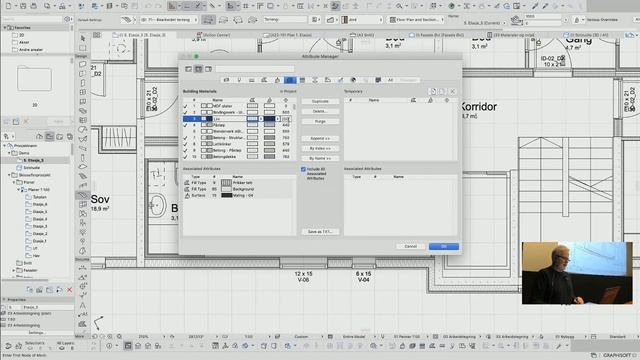The width and height of the screenshot is (640, 360).
Task: Select the Text tool (A icon)
Action: 83,305
